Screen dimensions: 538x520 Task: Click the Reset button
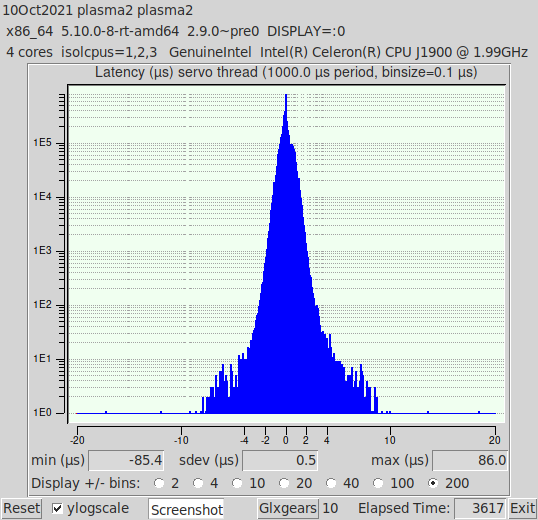pyautogui.click(x=21, y=508)
